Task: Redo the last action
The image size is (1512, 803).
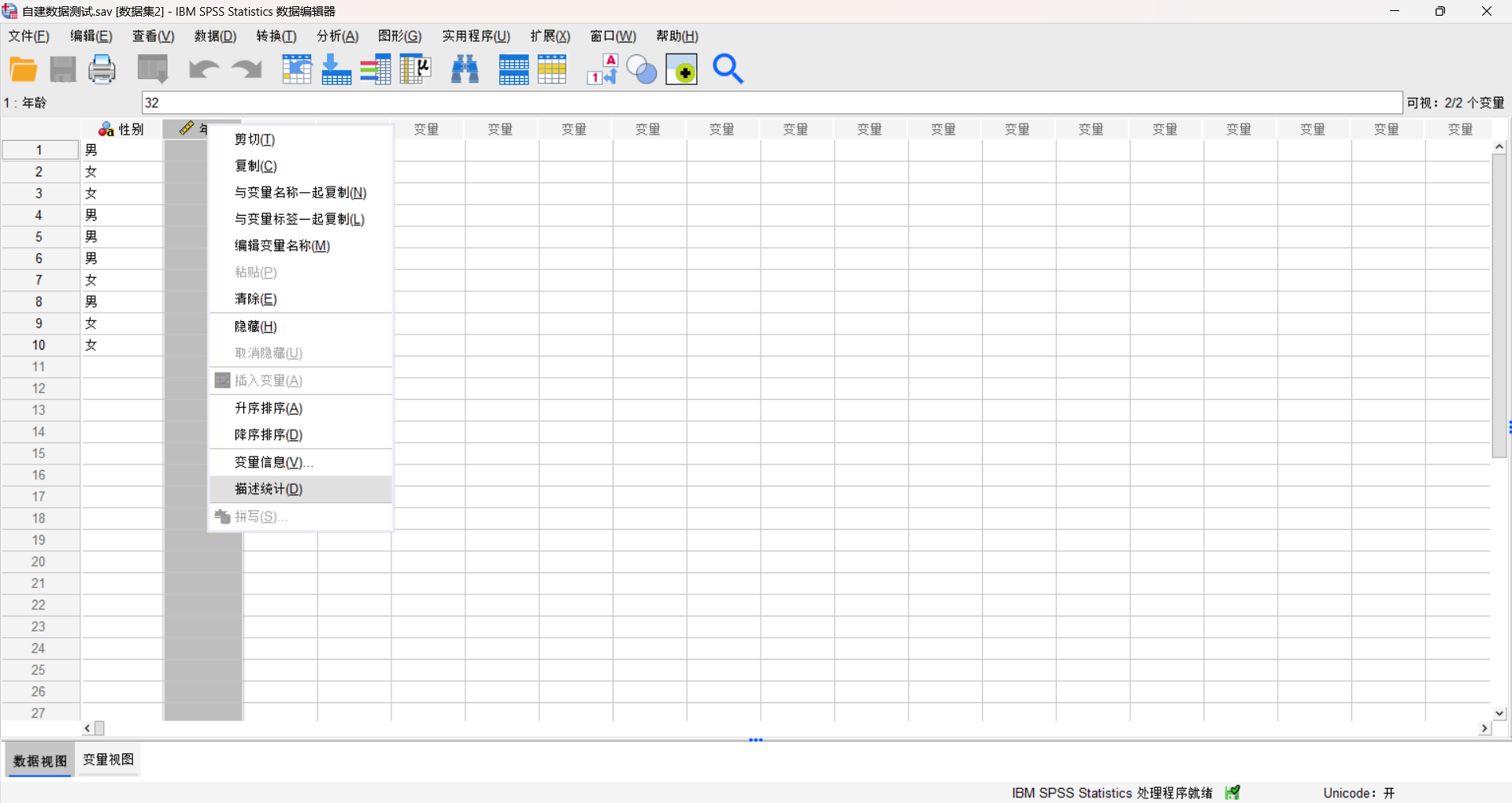Action: click(x=246, y=70)
